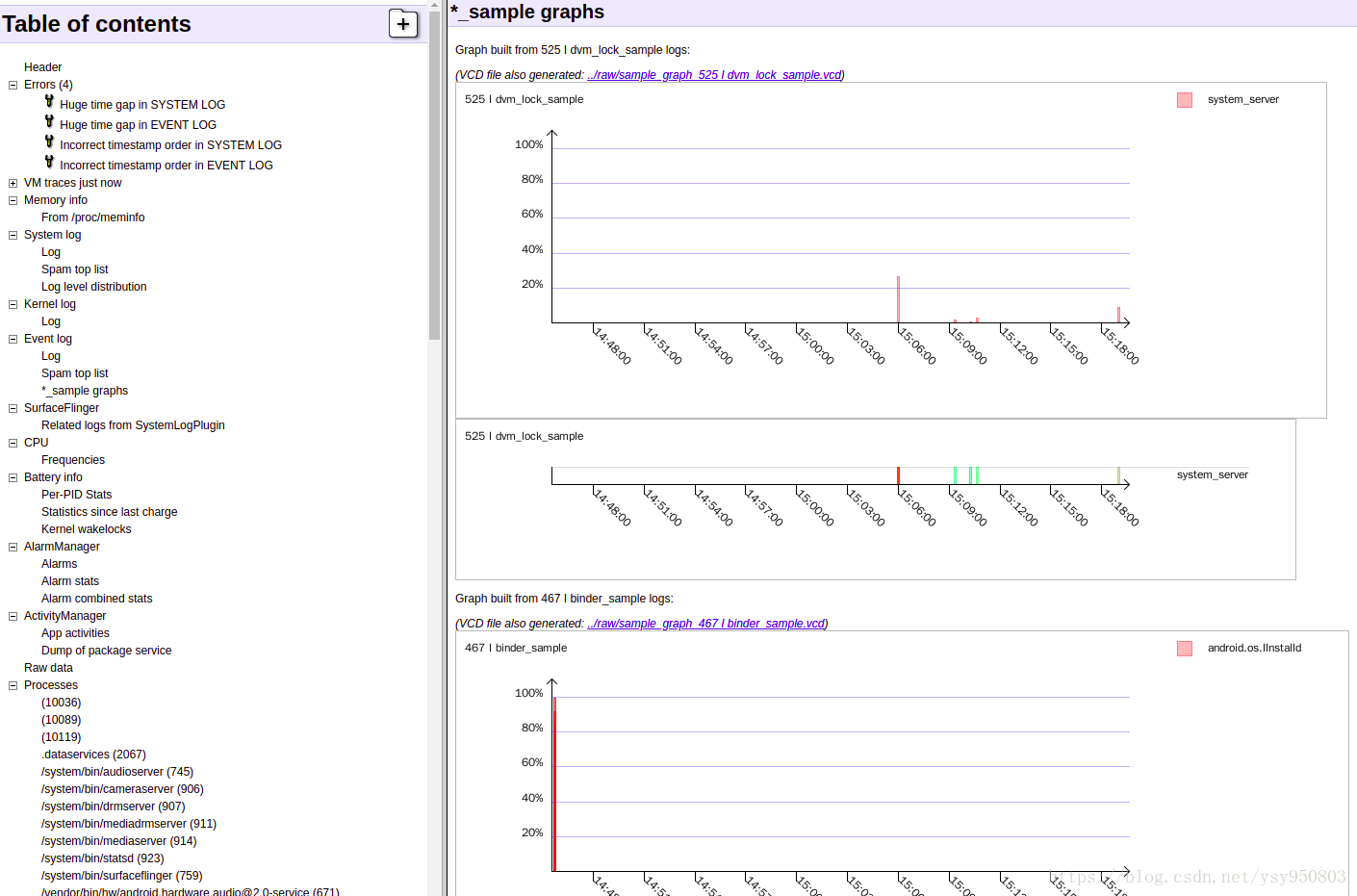Image resolution: width=1357 pixels, height=896 pixels.
Task: Click system_server legend color swatch
Action: point(1185,100)
